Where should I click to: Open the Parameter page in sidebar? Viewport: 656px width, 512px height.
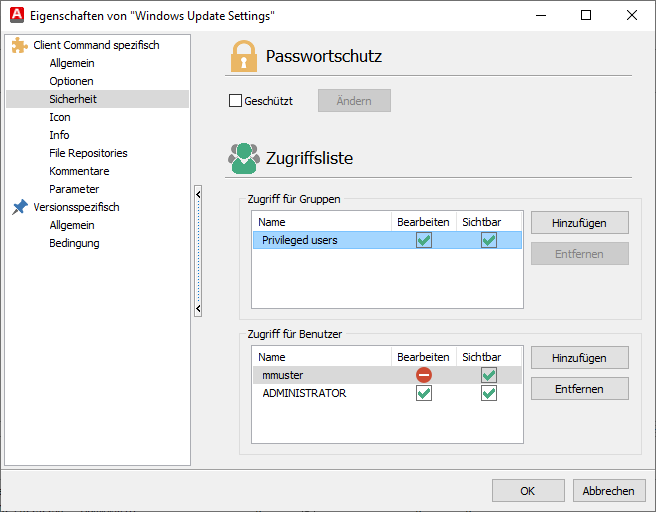pyautogui.click(x=74, y=189)
